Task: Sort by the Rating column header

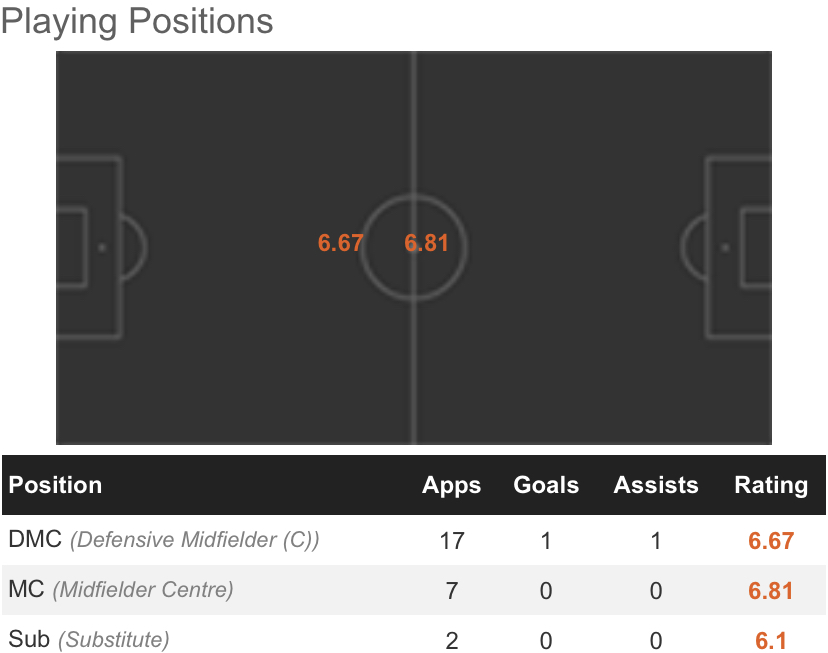Action: pos(771,486)
